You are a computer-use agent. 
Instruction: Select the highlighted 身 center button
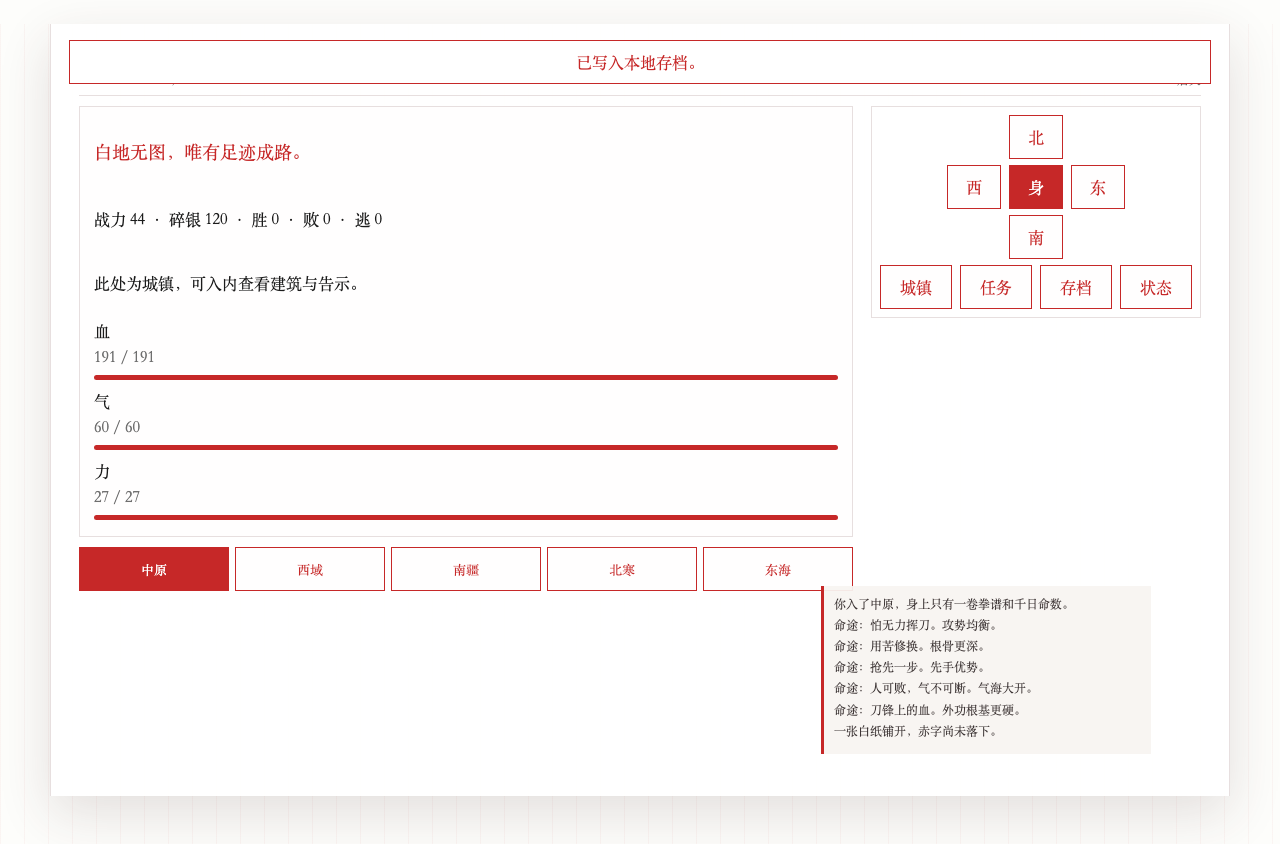click(x=1035, y=187)
